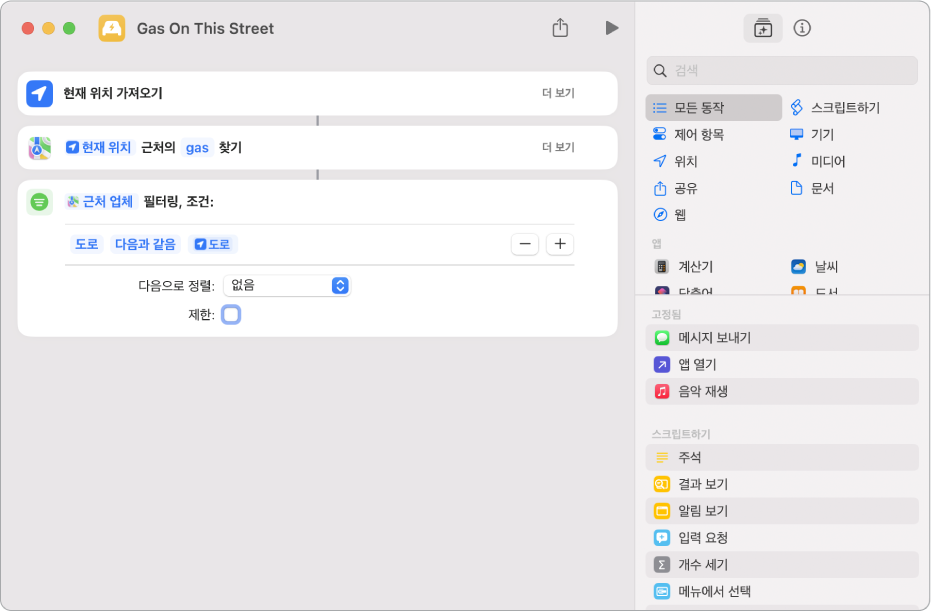The image size is (931, 612).
Task: Open the action library panel icon
Action: pos(762,28)
